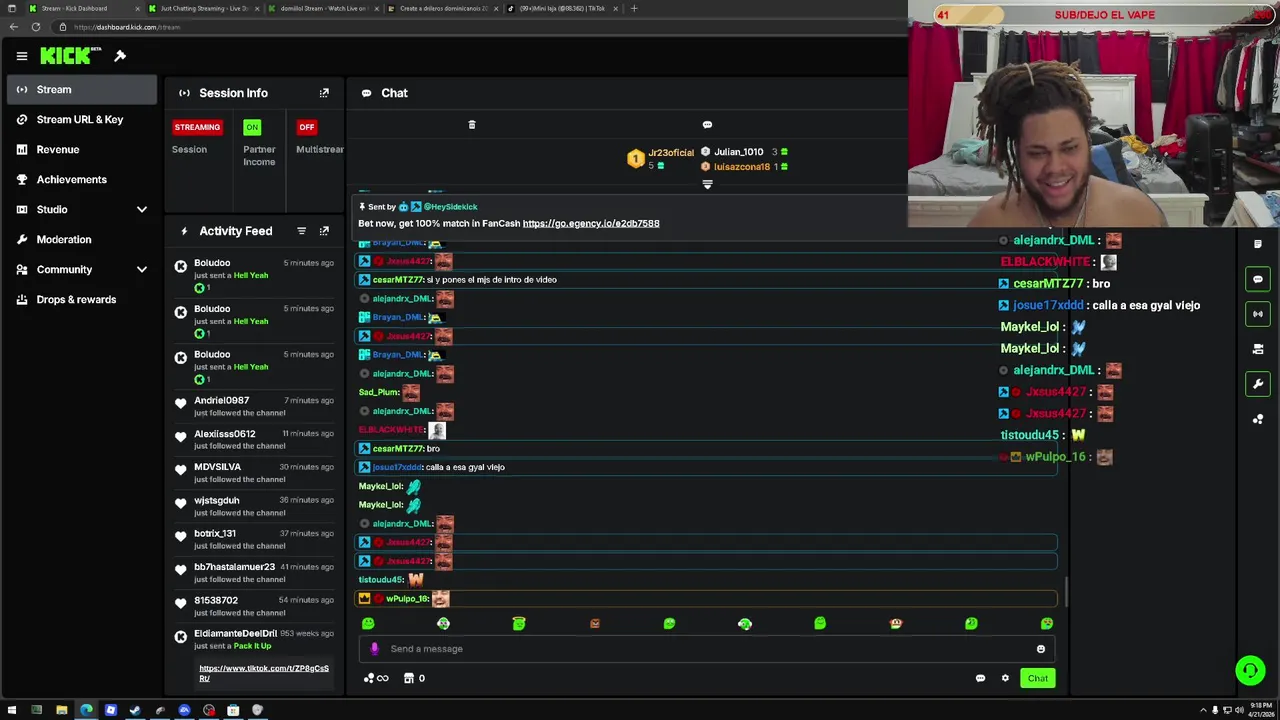
Task: Open the shop icon showing 0
Action: point(414,678)
